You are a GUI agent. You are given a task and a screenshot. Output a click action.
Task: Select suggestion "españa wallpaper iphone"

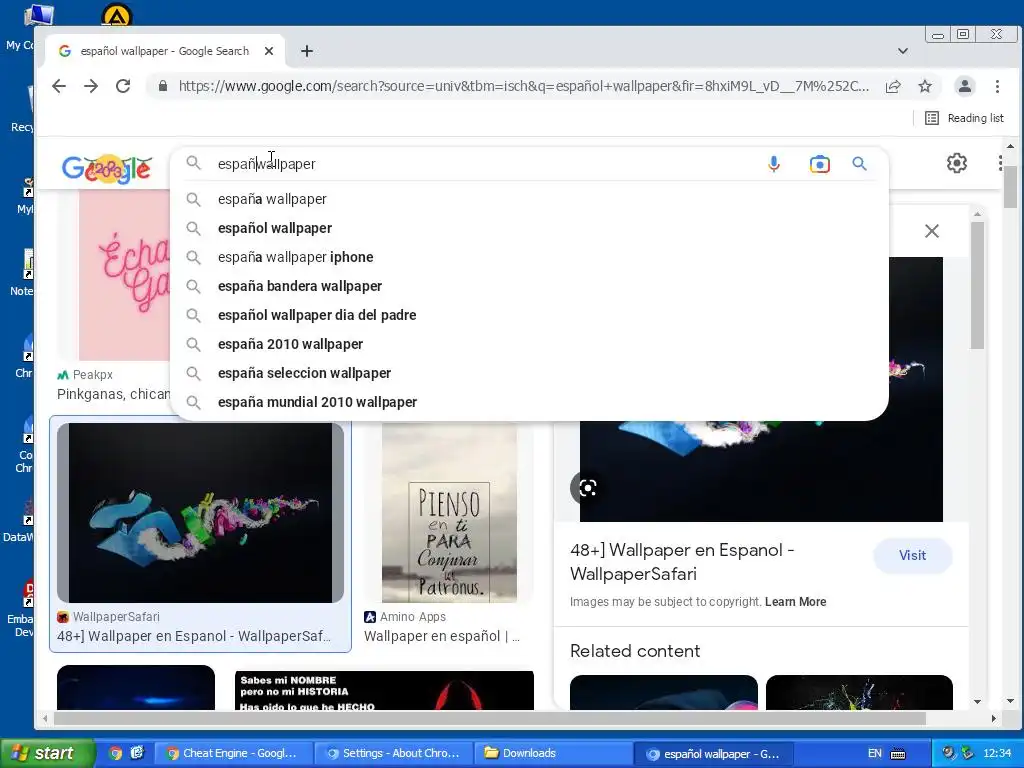coord(529,257)
